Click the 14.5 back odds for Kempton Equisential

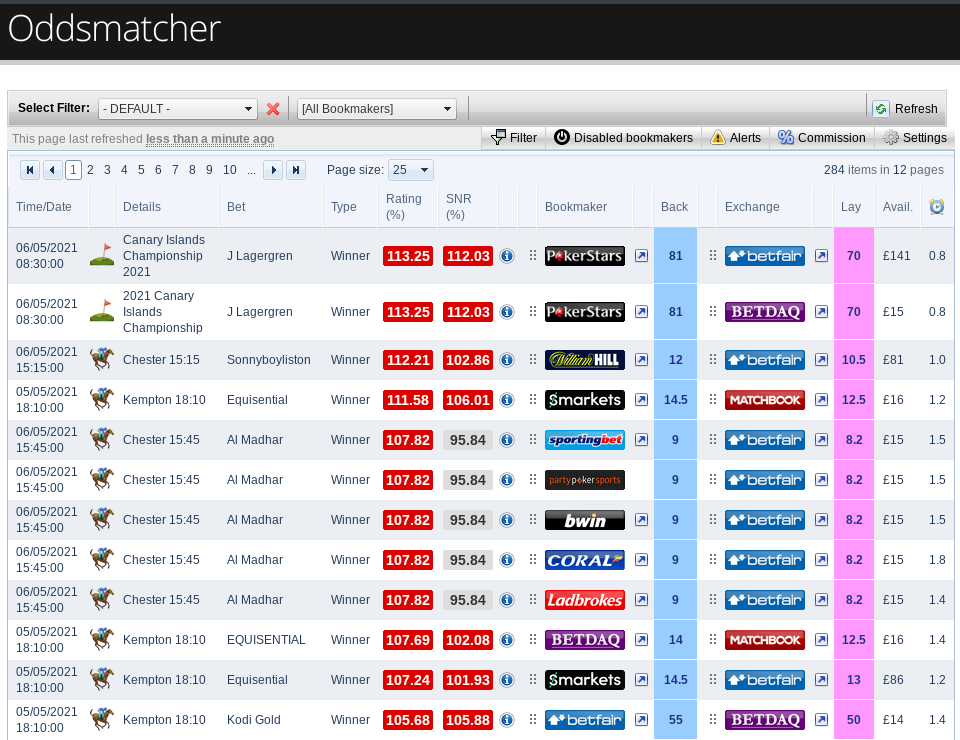(675, 400)
